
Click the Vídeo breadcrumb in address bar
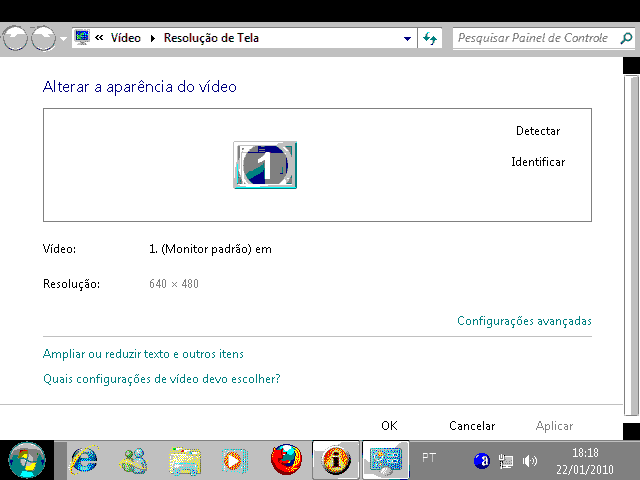(x=125, y=38)
